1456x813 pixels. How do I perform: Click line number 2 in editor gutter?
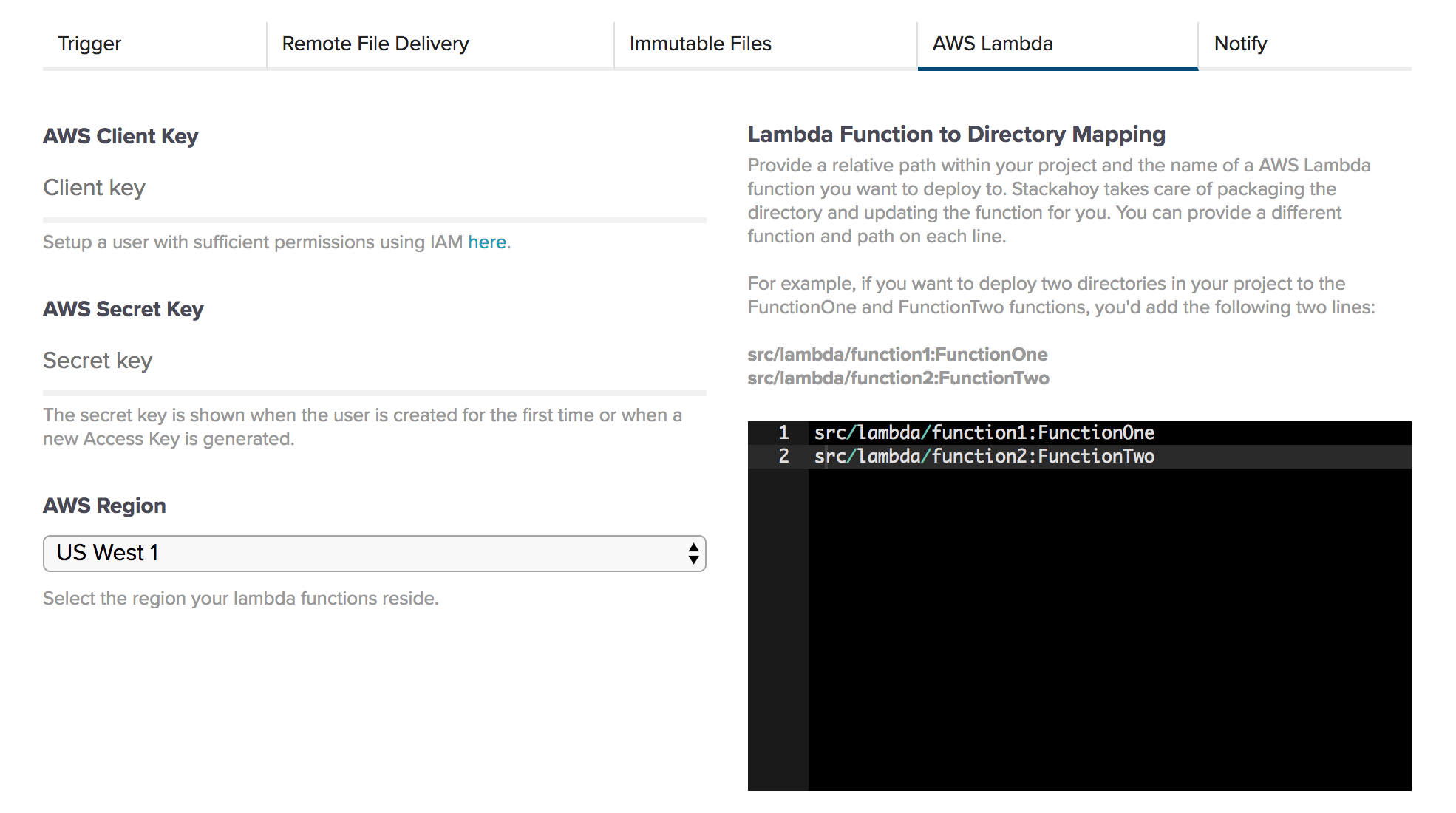coord(783,457)
